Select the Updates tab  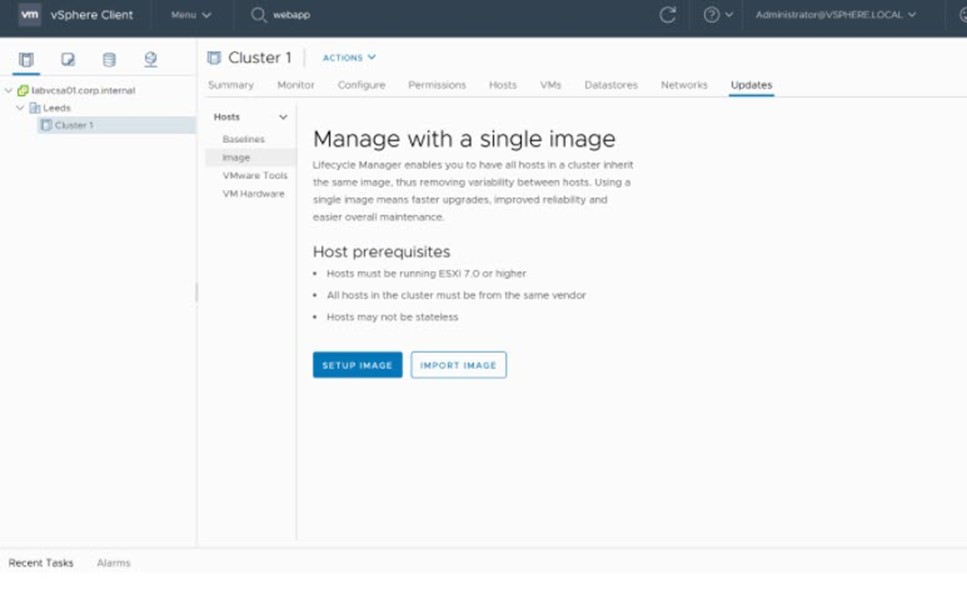coord(751,85)
